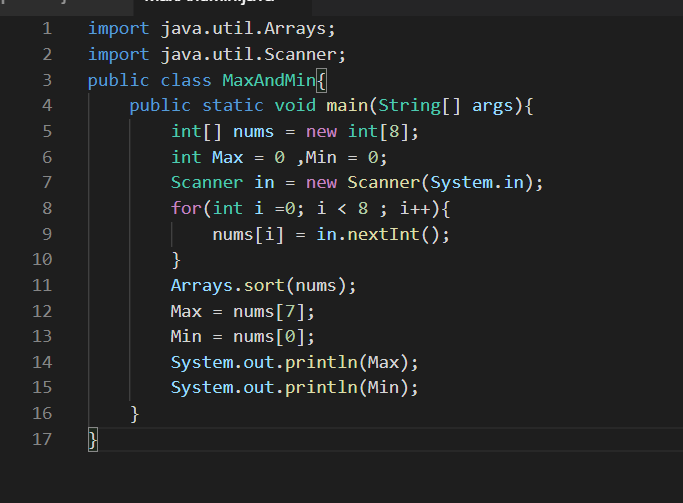Click line number 17 in the gutter
Image resolution: width=683 pixels, height=503 pixels.
[x=42, y=439]
